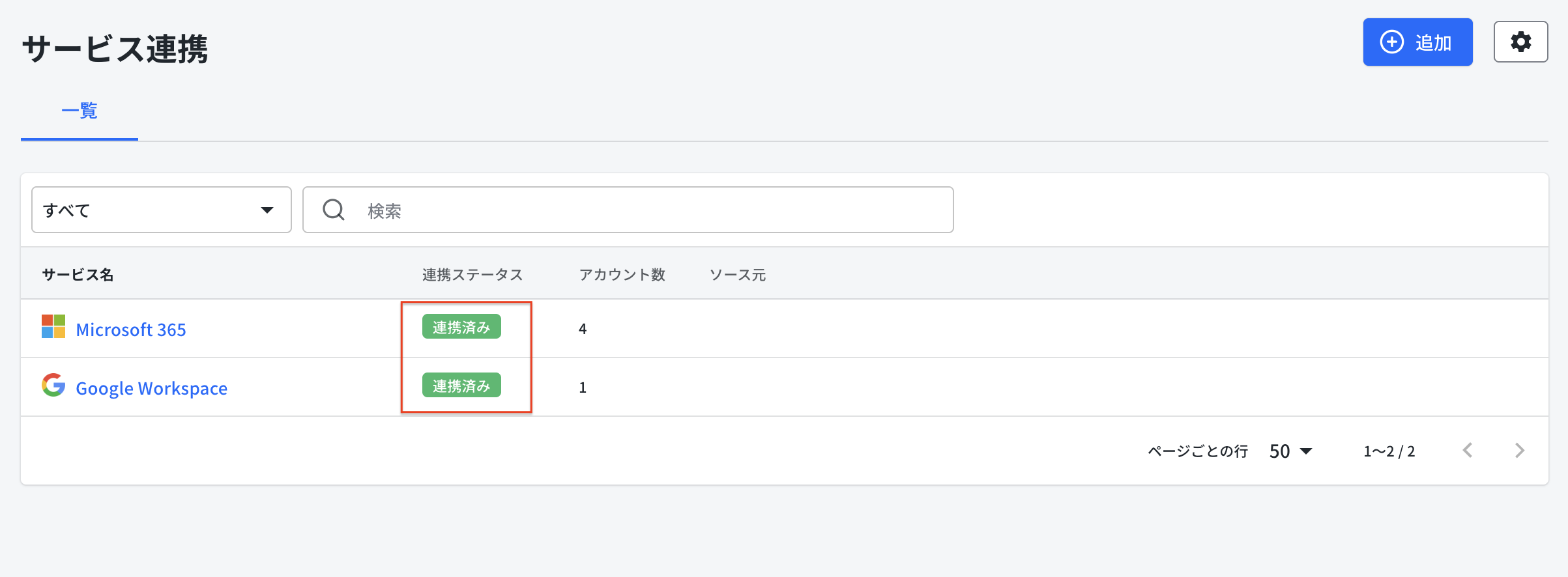
Task: Click Microsoft 365's 連携済み status badge
Action: click(x=461, y=327)
